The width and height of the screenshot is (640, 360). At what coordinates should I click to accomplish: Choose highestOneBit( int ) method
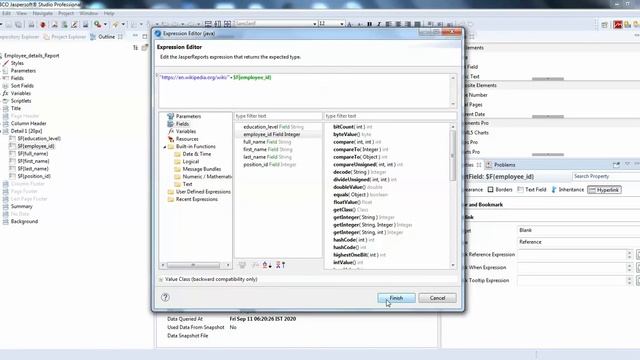[x=359, y=255]
